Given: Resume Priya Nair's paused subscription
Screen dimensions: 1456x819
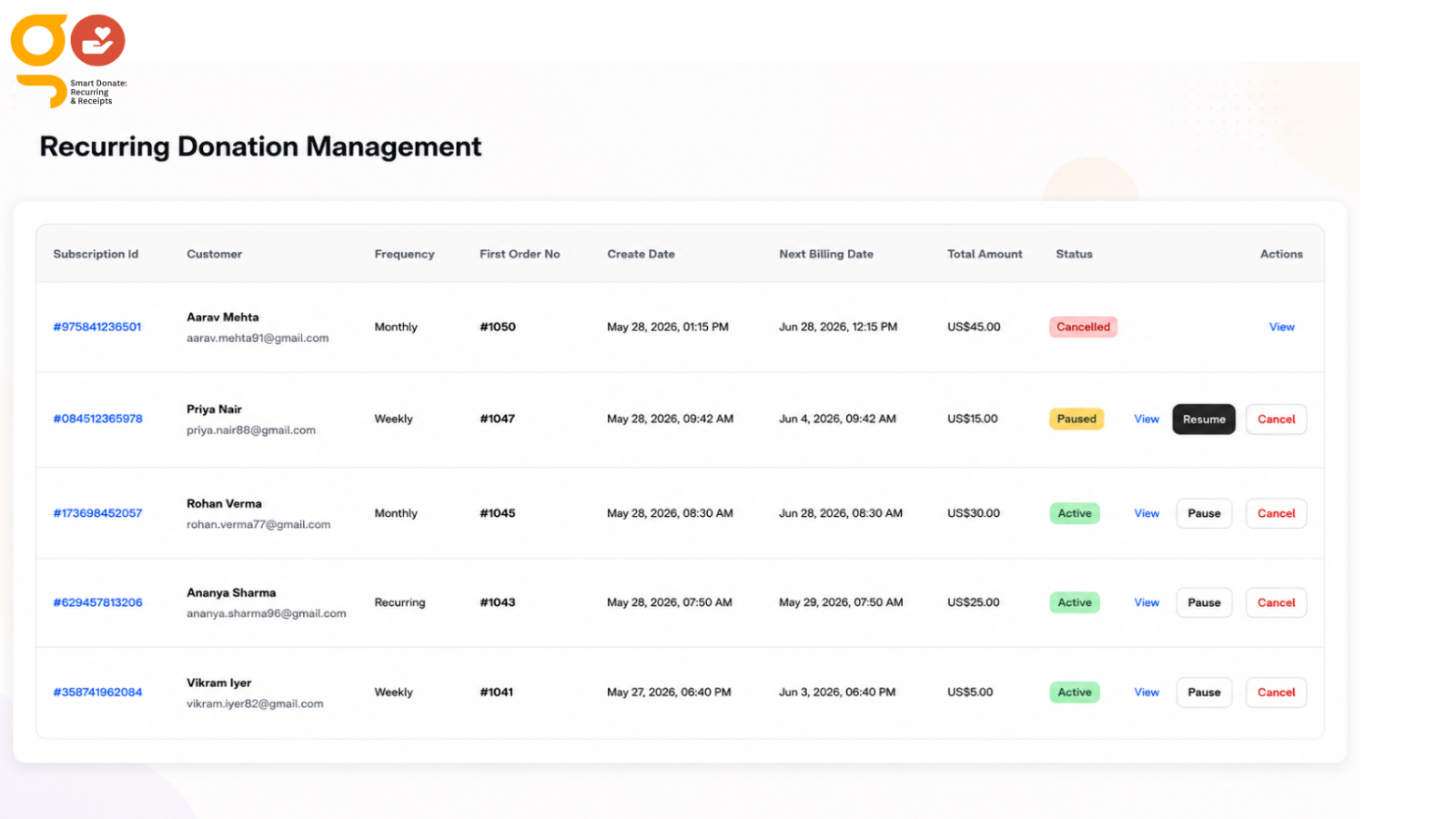Looking at the screenshot, I should [x=1204, y=420].
